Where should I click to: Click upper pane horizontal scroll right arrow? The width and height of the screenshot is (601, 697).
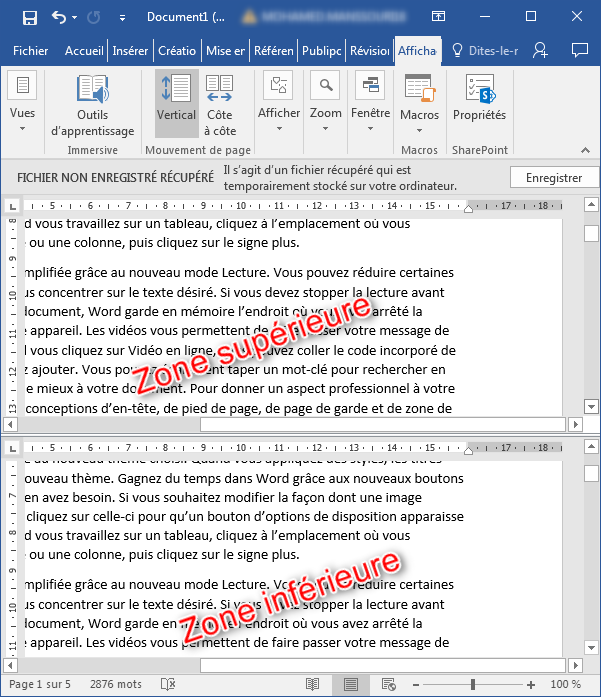(x=576, y=425)
